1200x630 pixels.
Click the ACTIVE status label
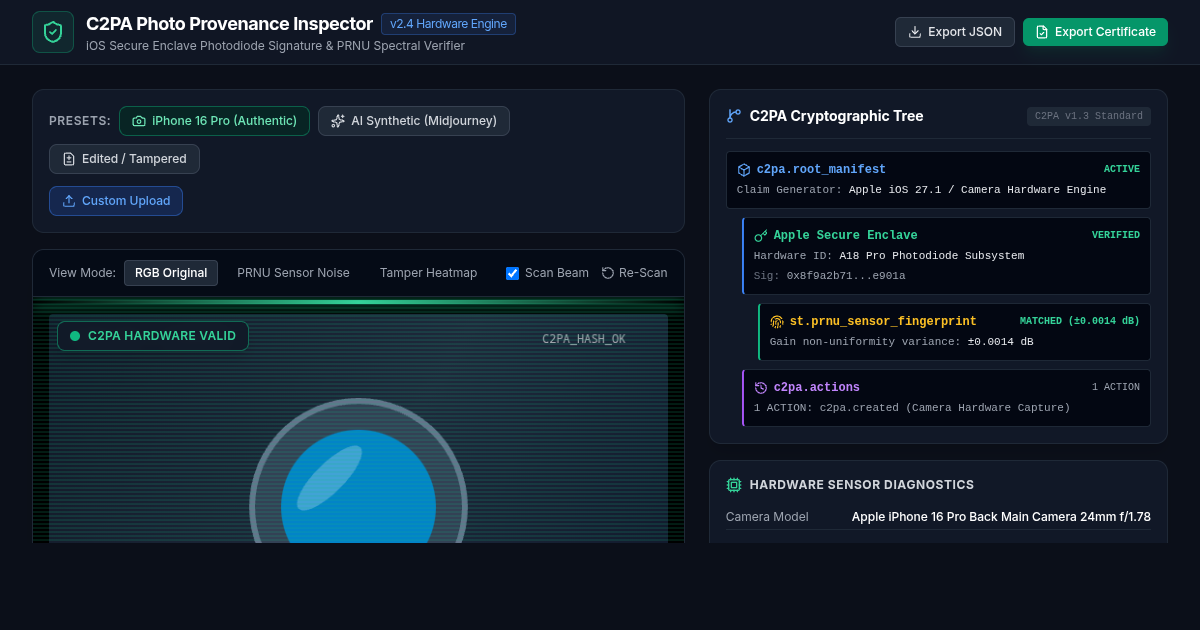coord(1122,170)
